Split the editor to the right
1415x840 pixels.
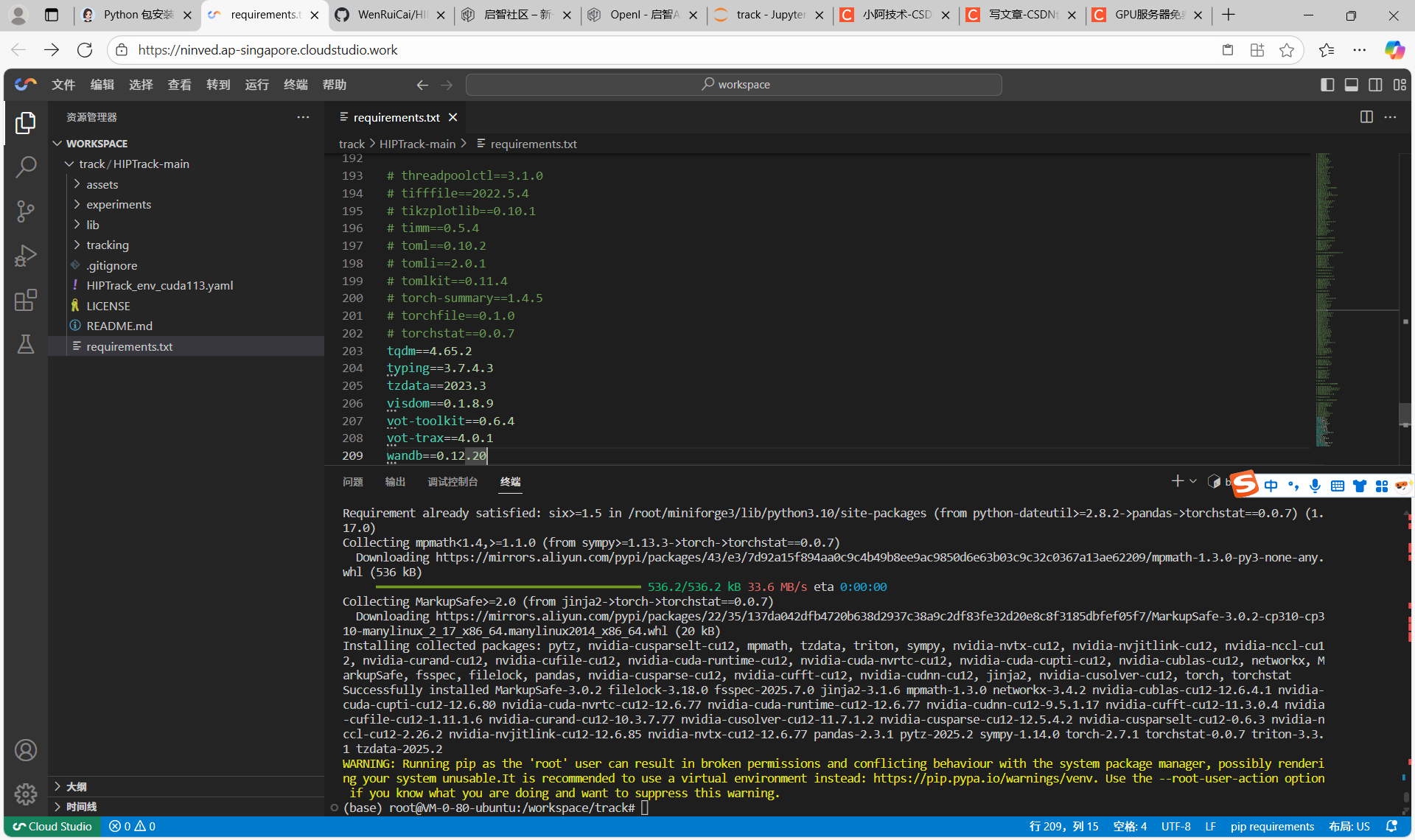click(1366, 117)
